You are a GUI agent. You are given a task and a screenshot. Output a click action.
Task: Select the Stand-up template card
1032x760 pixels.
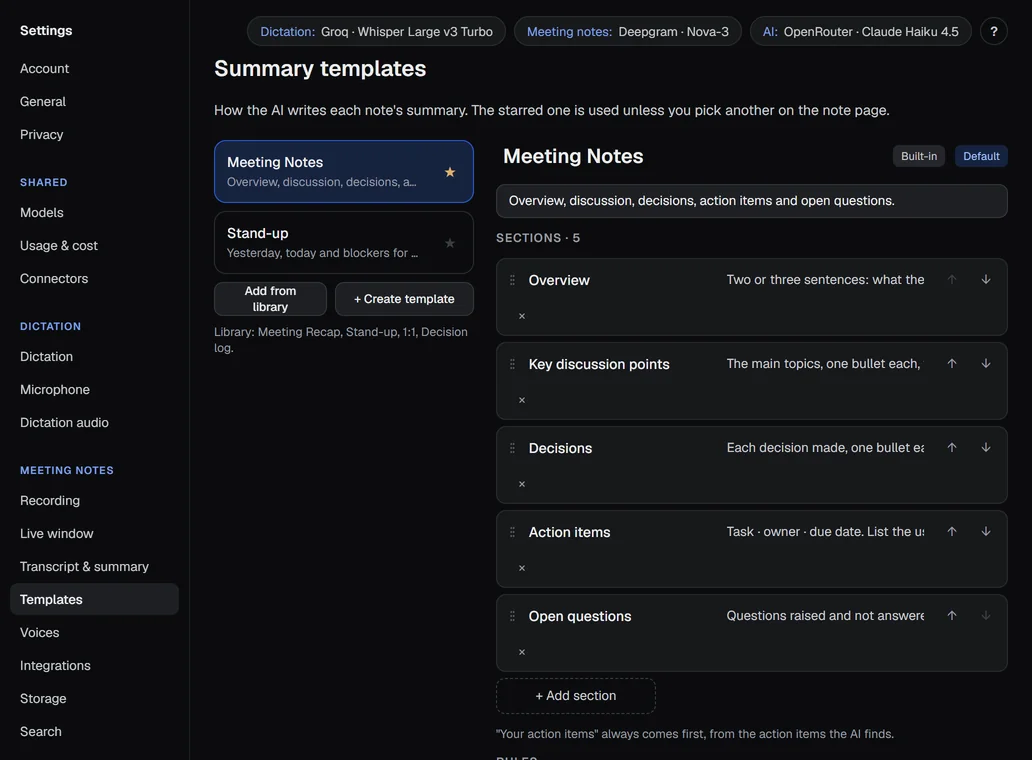tap(344, 242)
